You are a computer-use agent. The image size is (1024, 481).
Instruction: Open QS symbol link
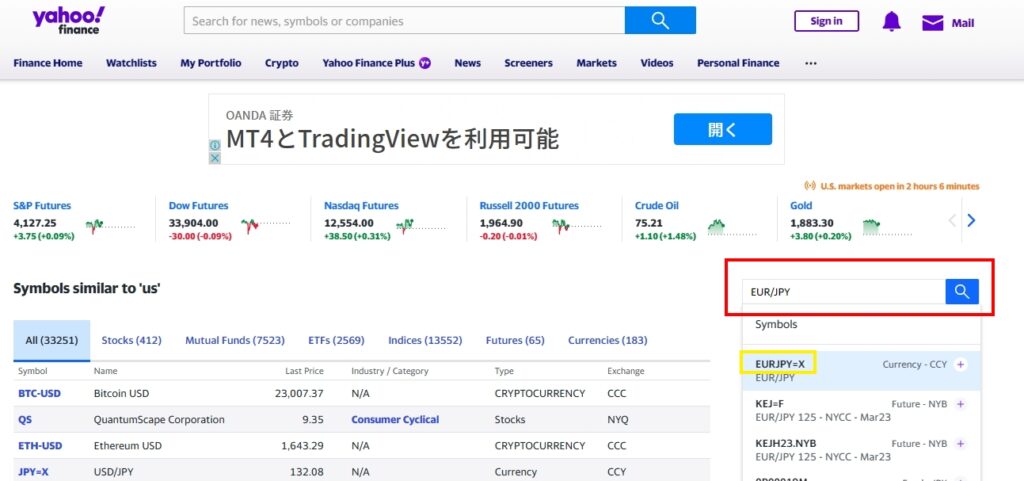[x=25, y=420]
